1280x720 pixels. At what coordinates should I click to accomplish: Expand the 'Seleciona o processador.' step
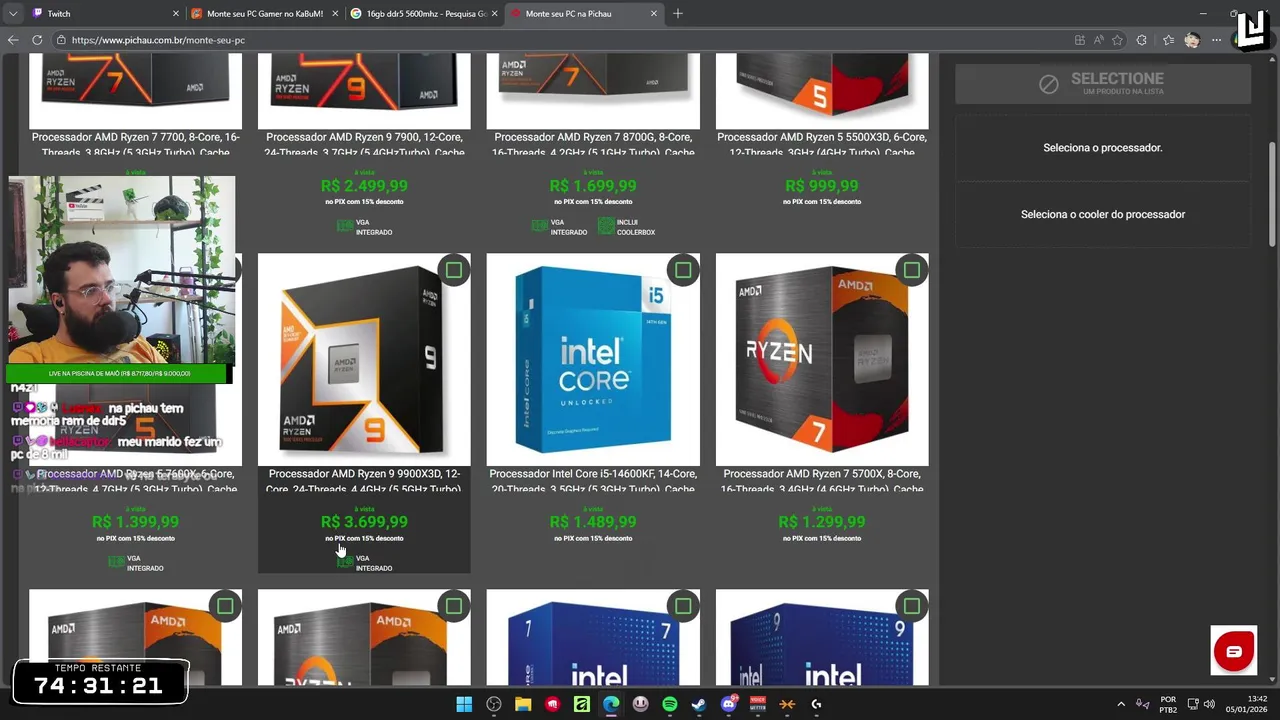[x=1102, y=147]
